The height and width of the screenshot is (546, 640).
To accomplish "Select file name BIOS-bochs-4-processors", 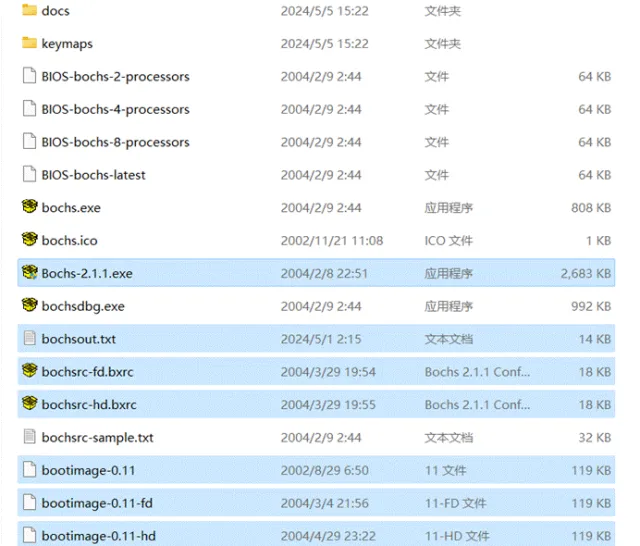I will 116,109.
